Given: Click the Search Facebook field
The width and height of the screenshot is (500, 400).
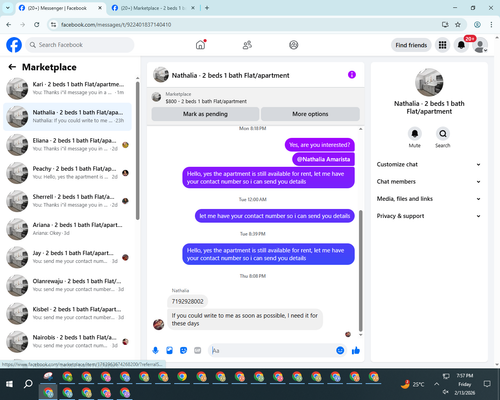Looking at the screenshot, I should click(80, 45).
